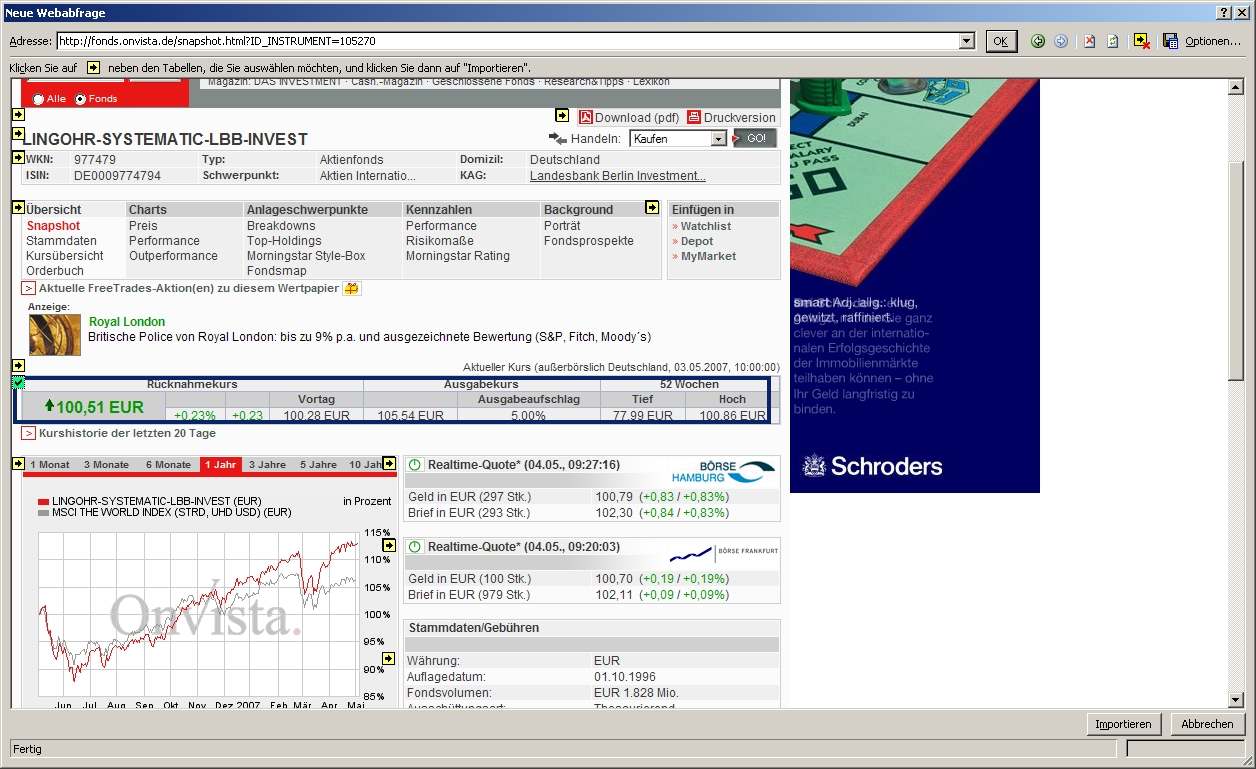Click the forward navigation arrow icon
The height and width of the screenshot is (769, 1256).
click(1061, 41)
